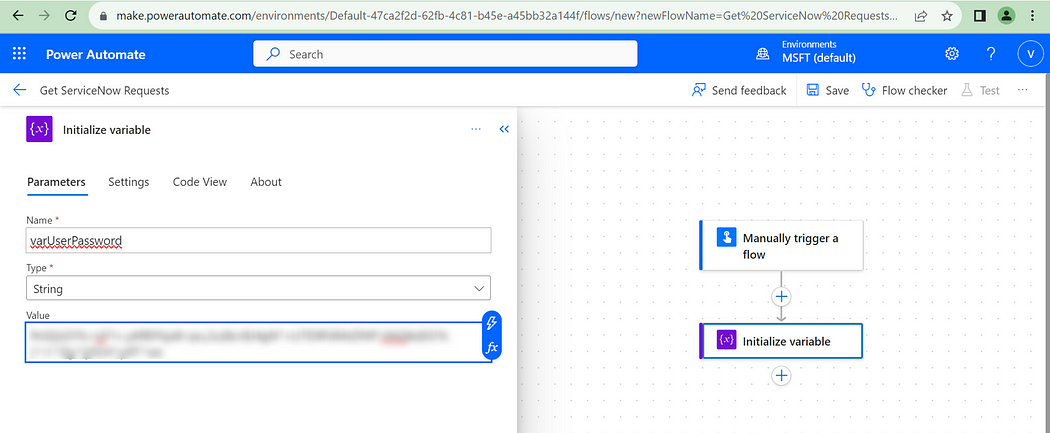The width and height of the screenshot is (1050, 433).
Task: Select the Initialize variable card on canvas
Action: pos(781,341)
